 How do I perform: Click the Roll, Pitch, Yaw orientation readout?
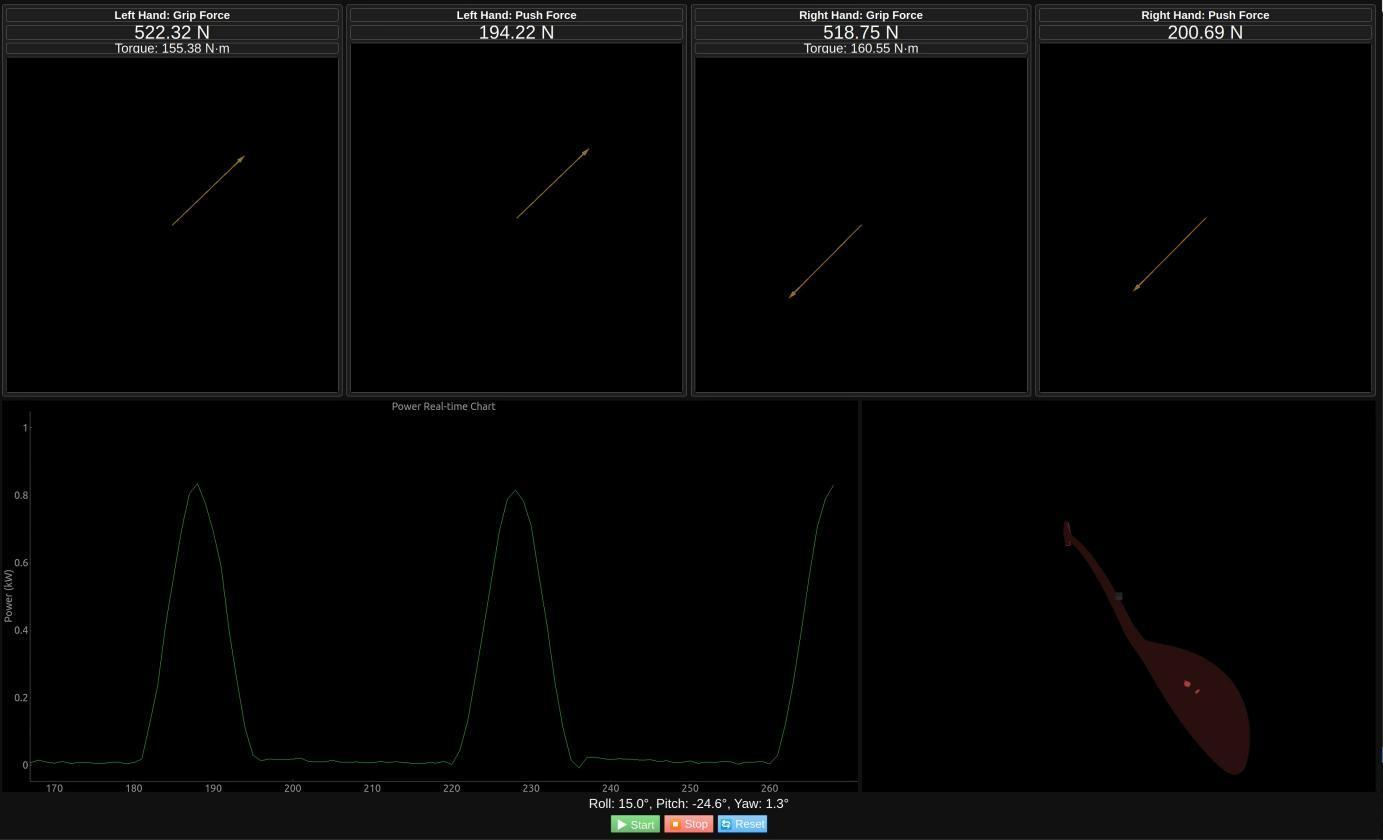[689, 803]
